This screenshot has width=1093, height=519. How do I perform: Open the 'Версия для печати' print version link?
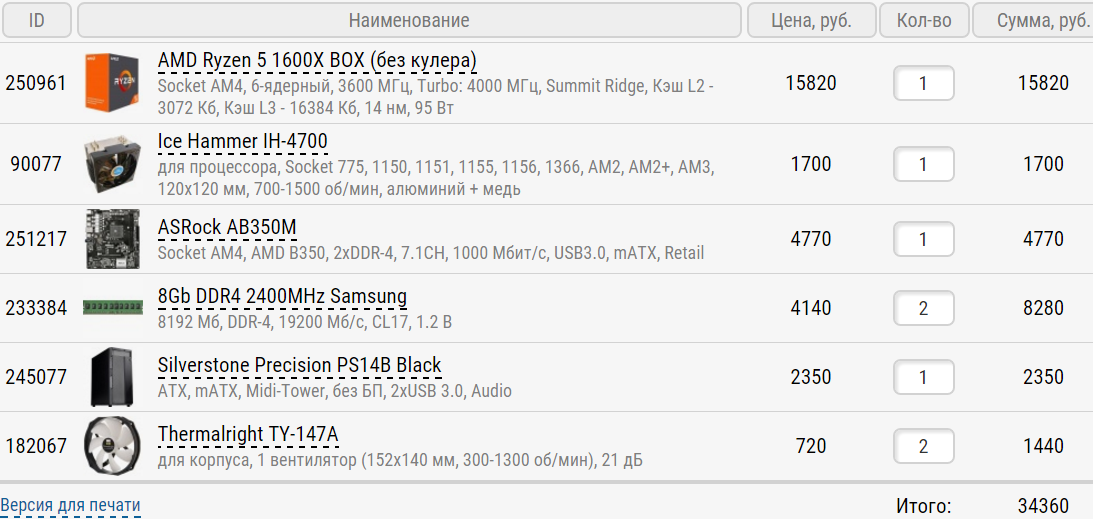70,506
